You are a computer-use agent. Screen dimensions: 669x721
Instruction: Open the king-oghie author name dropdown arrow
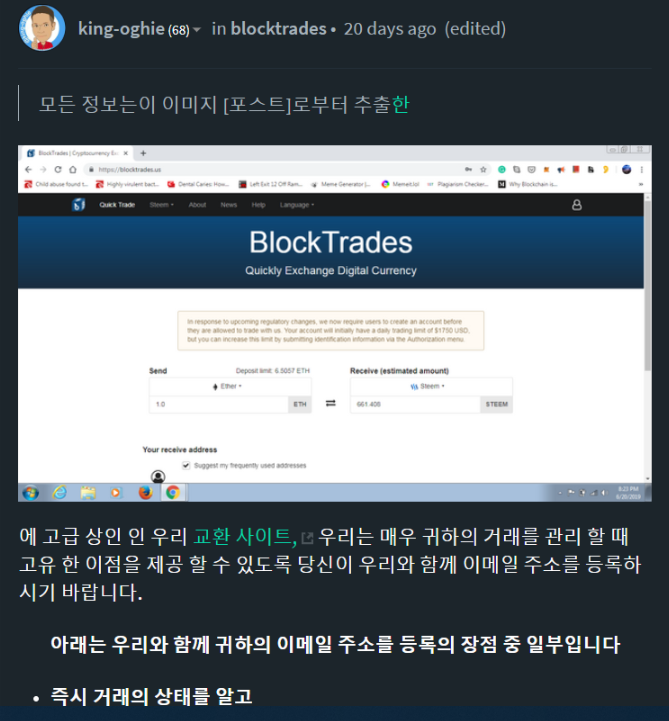197,30
